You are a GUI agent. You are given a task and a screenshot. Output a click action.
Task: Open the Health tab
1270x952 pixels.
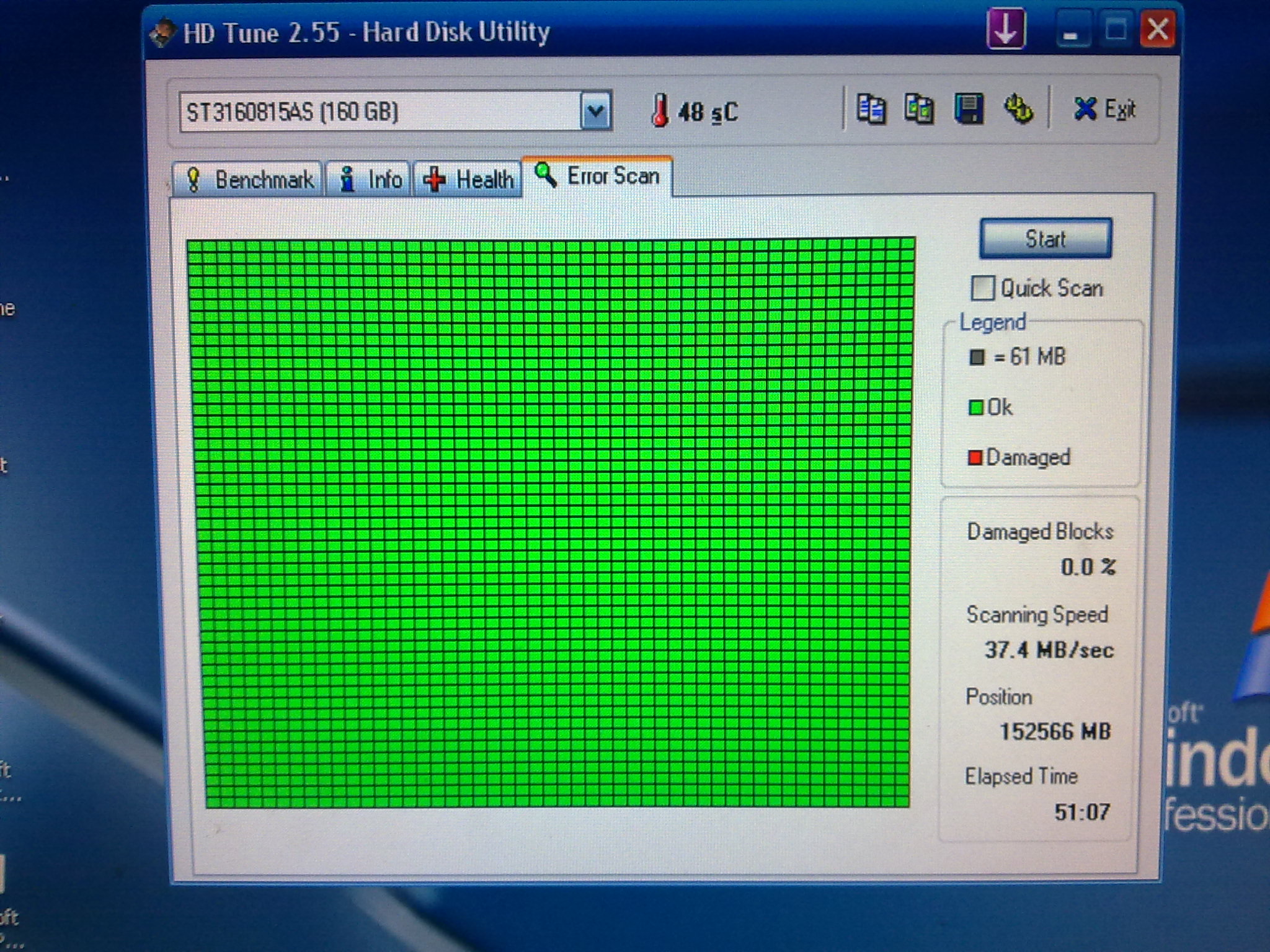(x=468, y=180)
